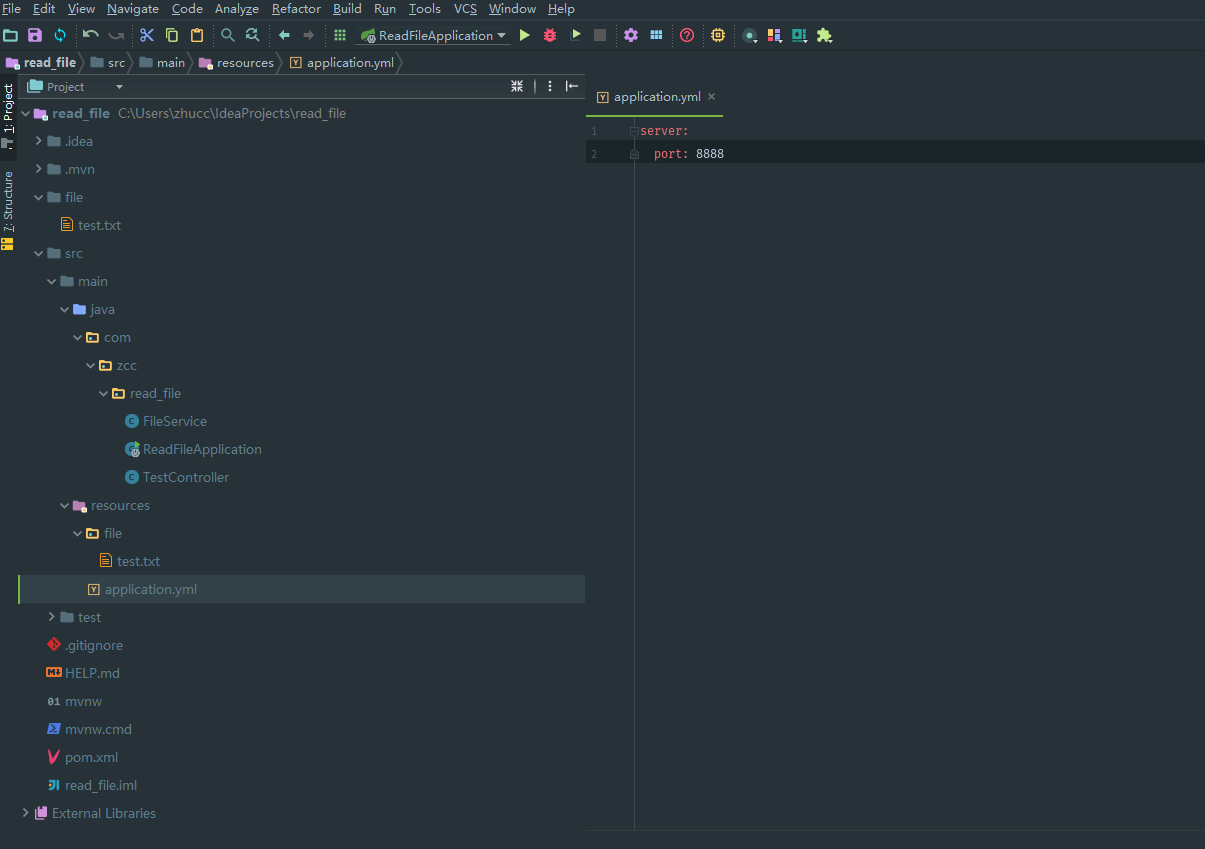The image size is (1205, 849).
Task: Navigate forward with the right arrow
Action: pyautogui.click(x=308, y=35)
